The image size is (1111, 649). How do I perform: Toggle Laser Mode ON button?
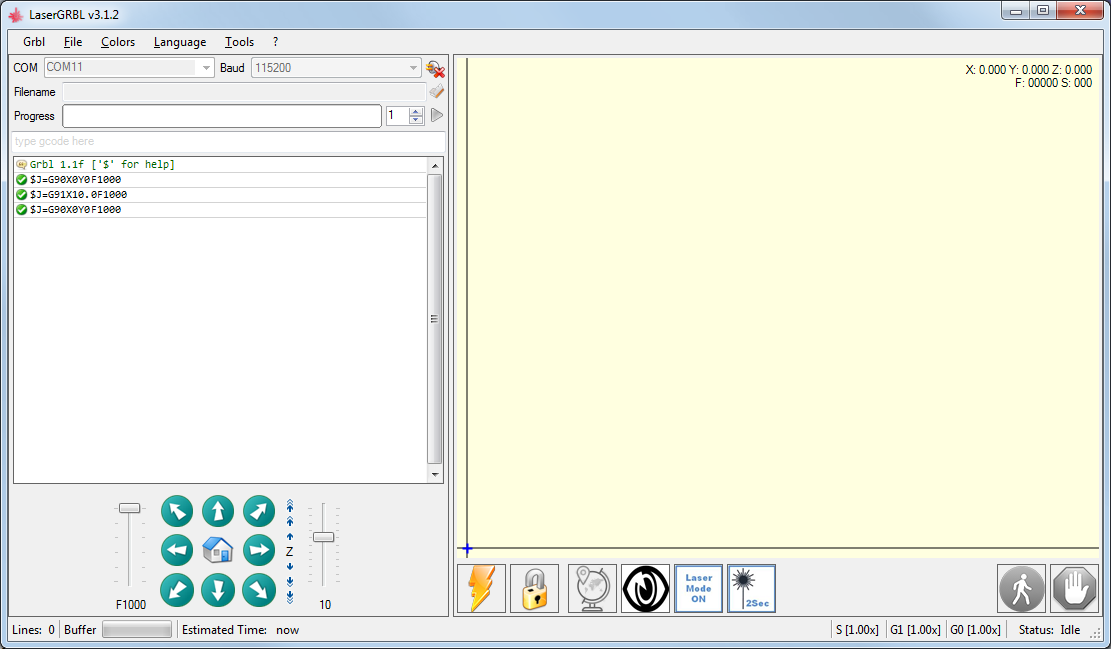click(698, 588)
